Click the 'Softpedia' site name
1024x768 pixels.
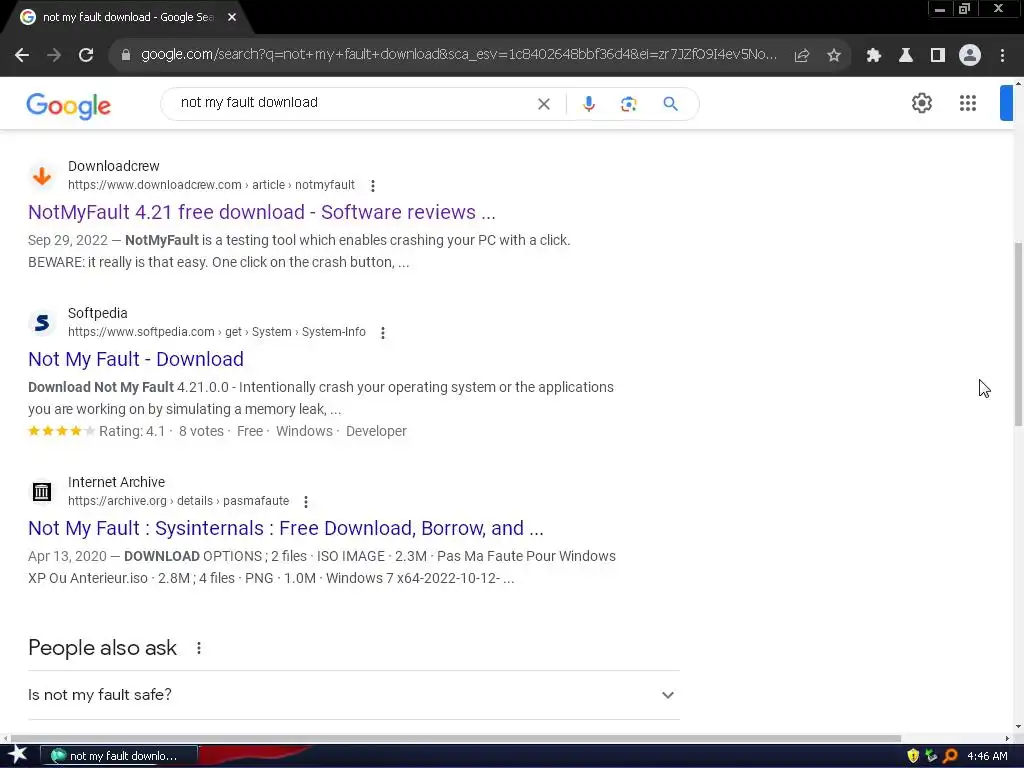click(97, 313)
